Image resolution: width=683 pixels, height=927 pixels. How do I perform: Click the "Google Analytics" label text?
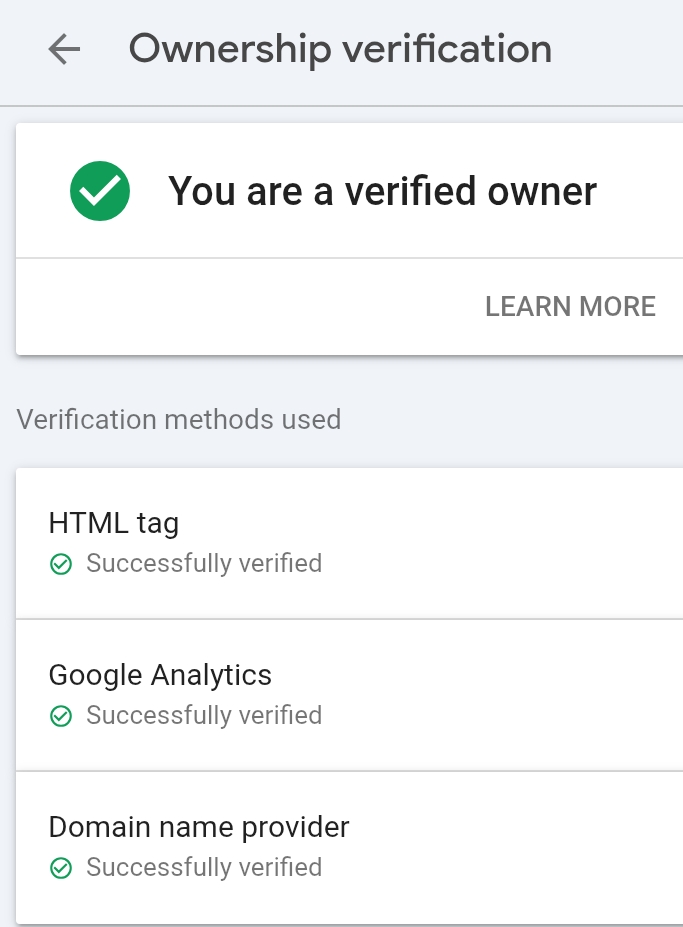(x=160, y=675)
